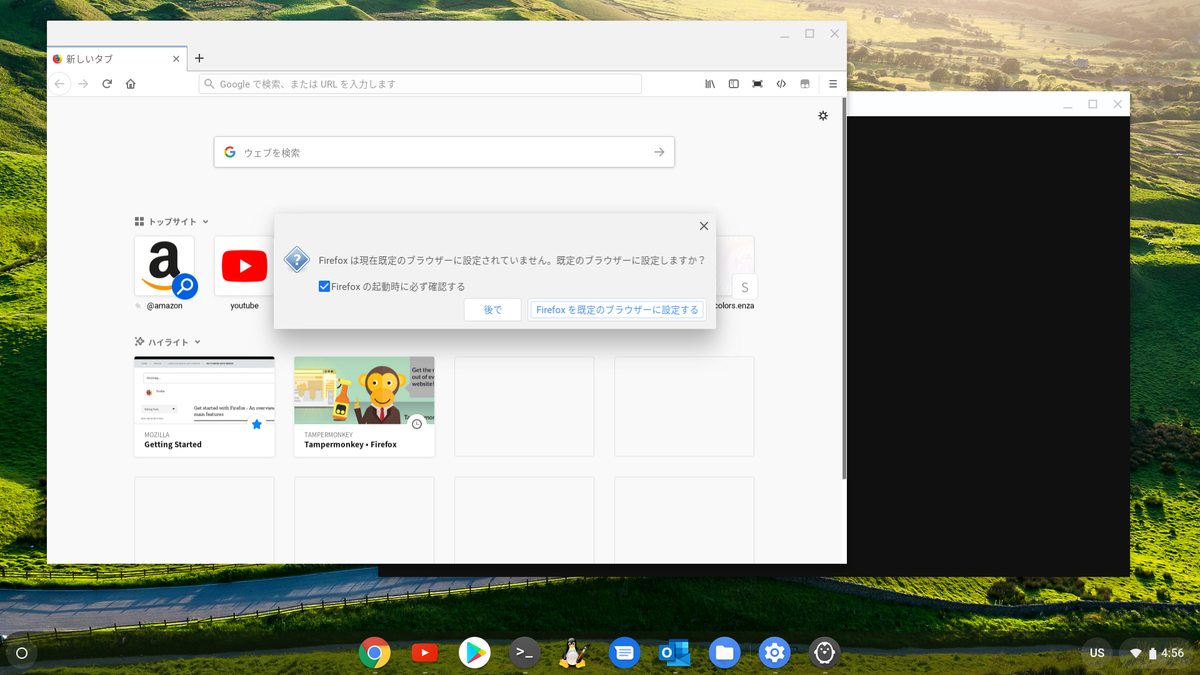
Task: Open the Getting Started highlight card
Action: (204, 407)
